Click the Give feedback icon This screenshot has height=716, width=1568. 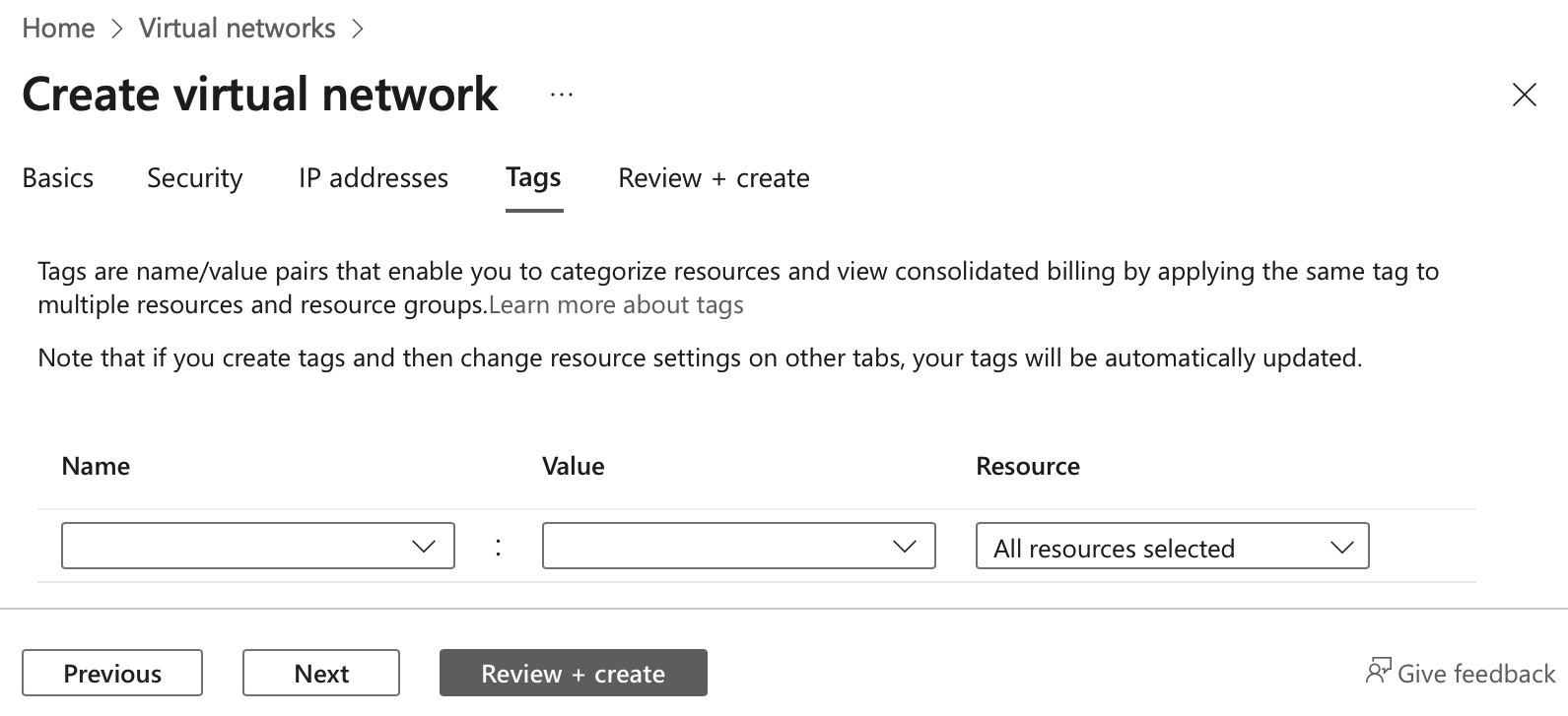[x=1378, y=672]
